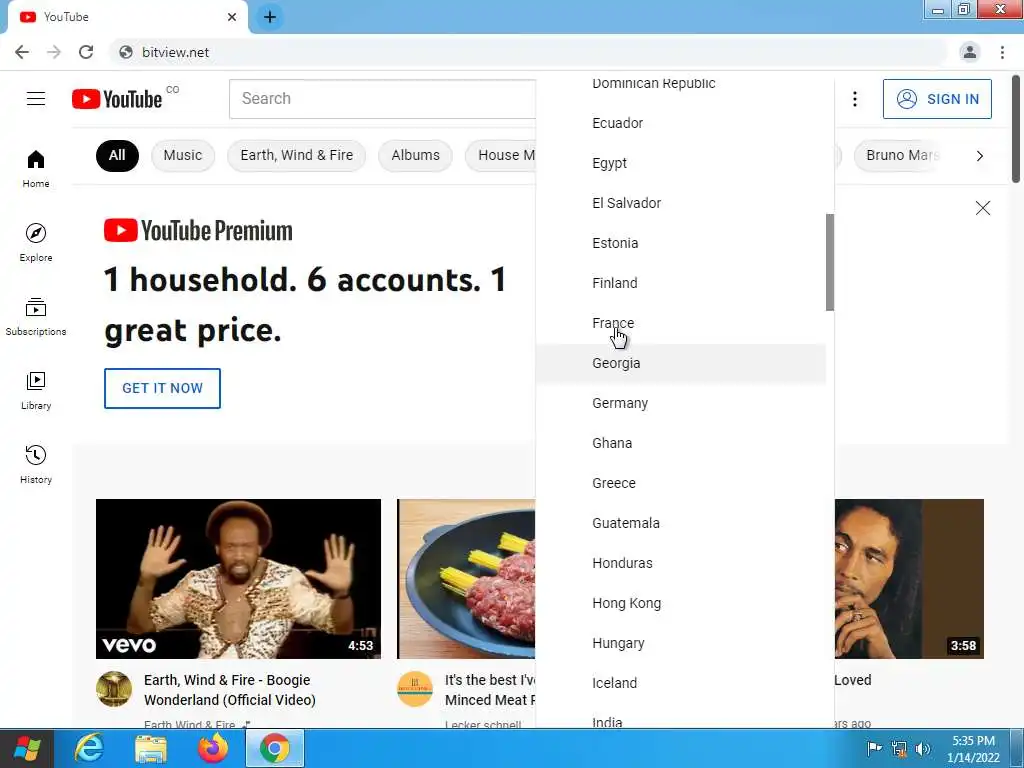Choose Georgia from country list
This screenshot has height=768, width=1024.
click(x=680, y=363)
